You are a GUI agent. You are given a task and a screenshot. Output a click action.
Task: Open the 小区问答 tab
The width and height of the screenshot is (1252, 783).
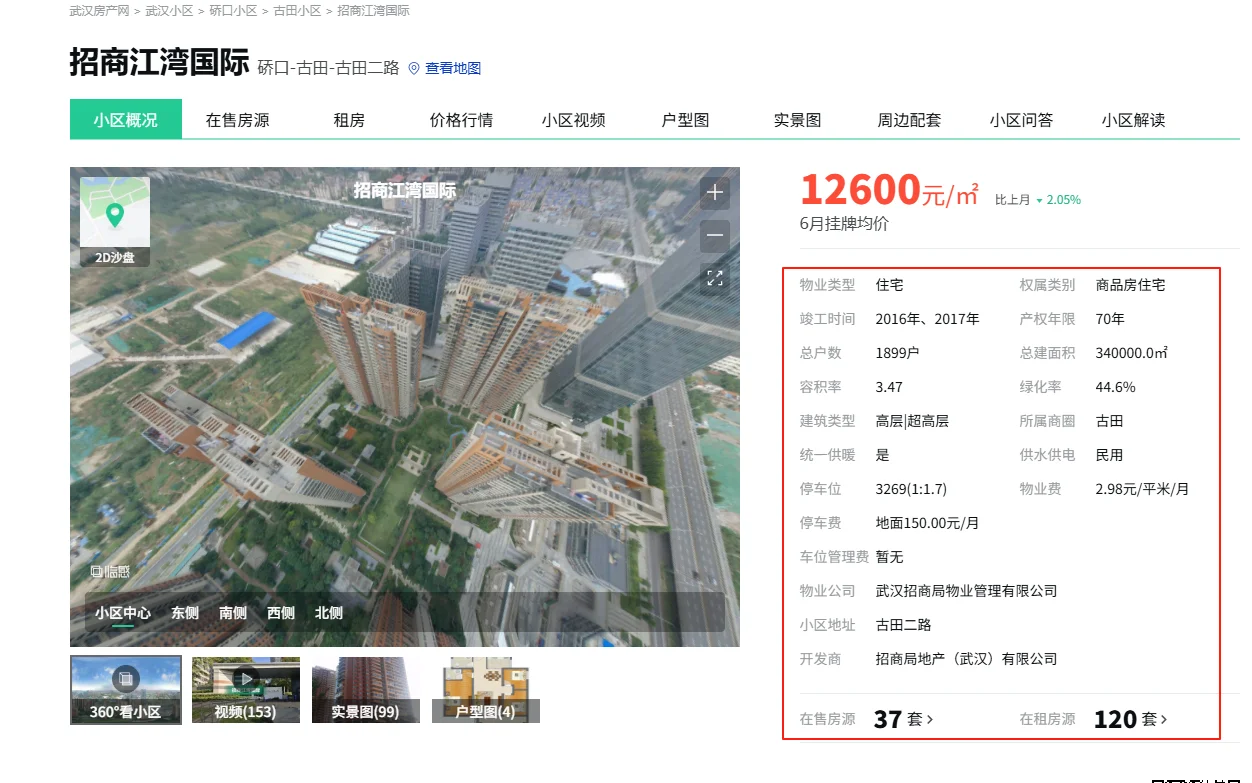coord(1022,120)
